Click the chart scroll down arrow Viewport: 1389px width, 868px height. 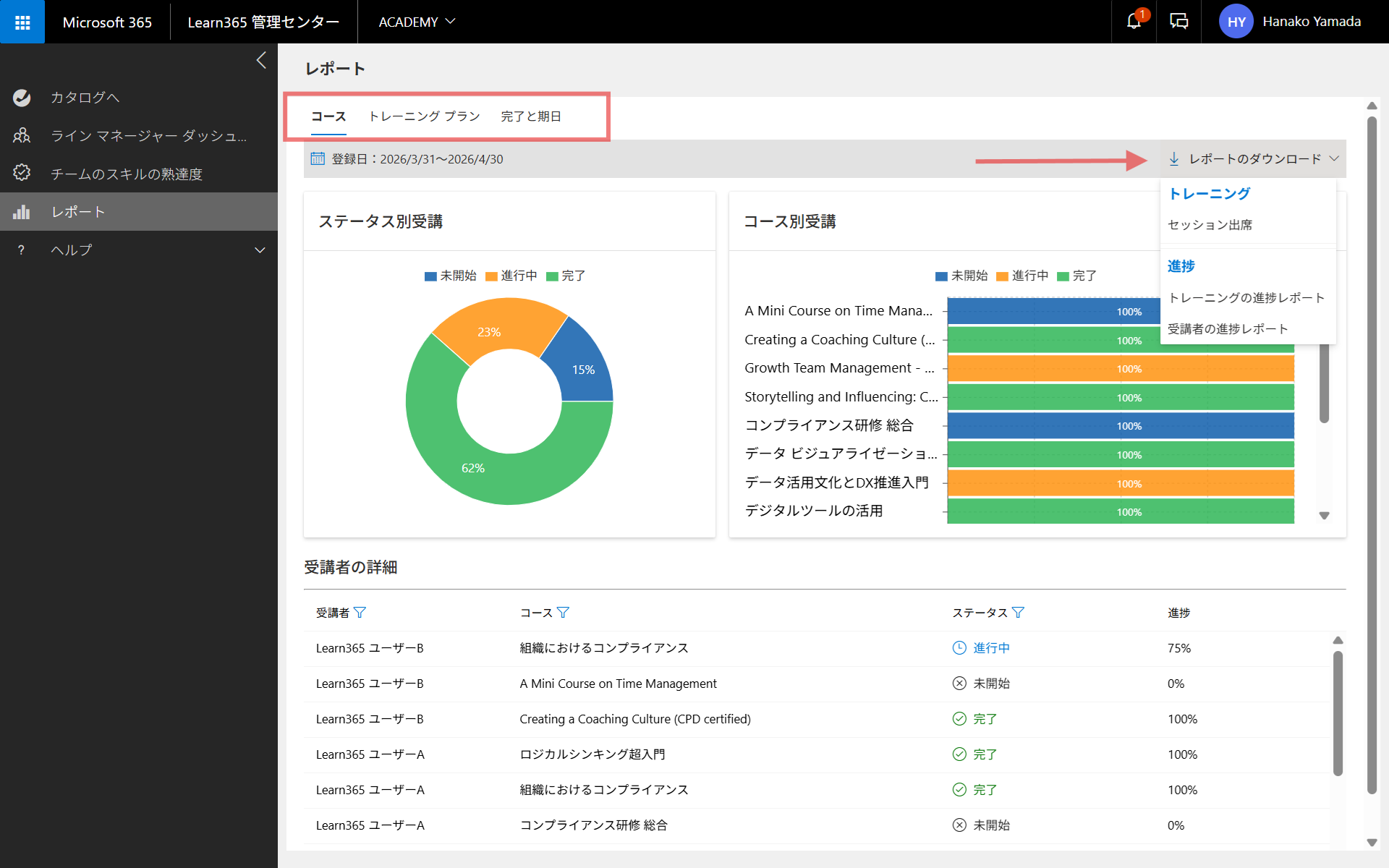pyautogui.click(x=1324, y=516)
